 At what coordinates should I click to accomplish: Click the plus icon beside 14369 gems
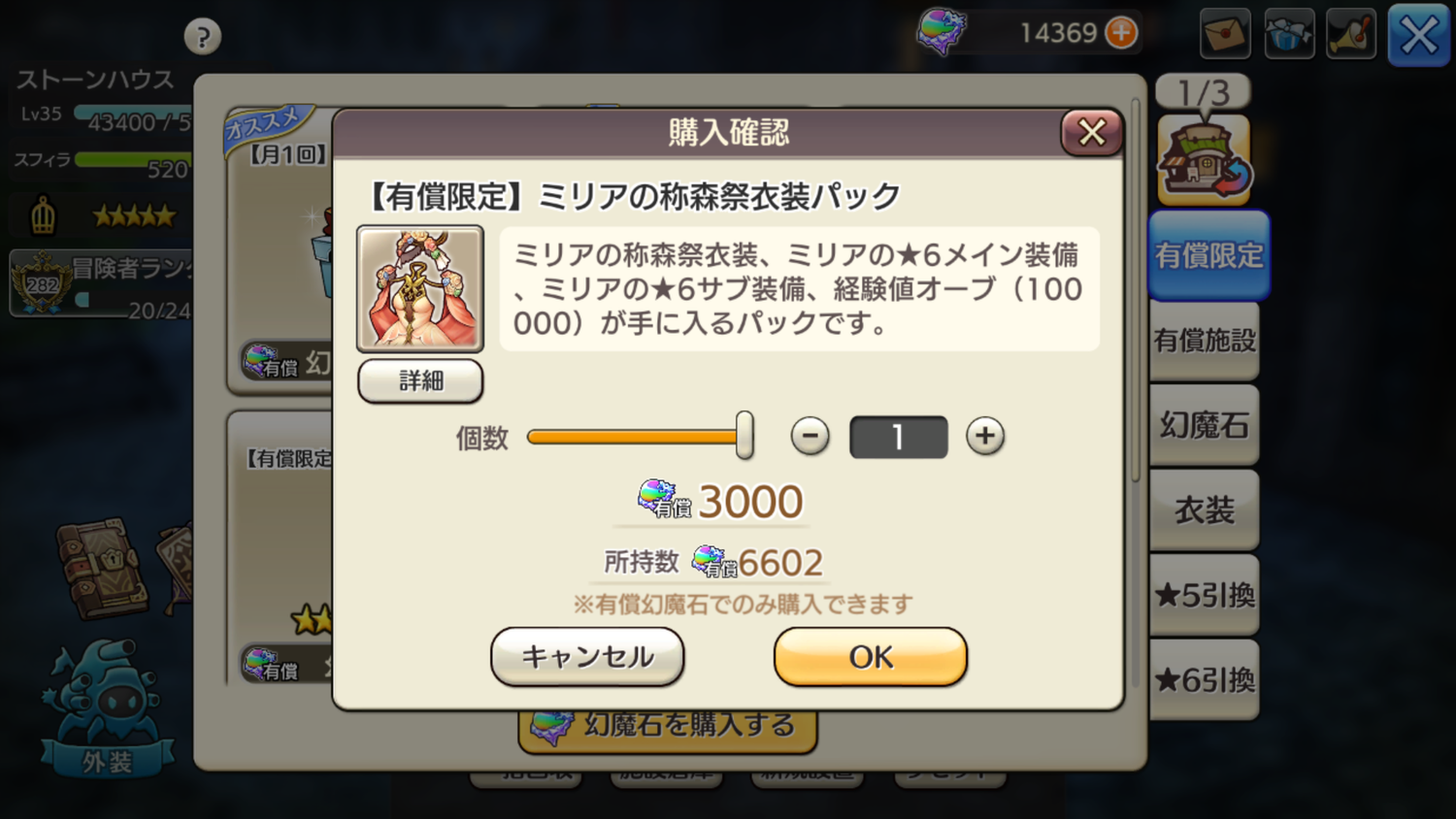click(1121, 33)
